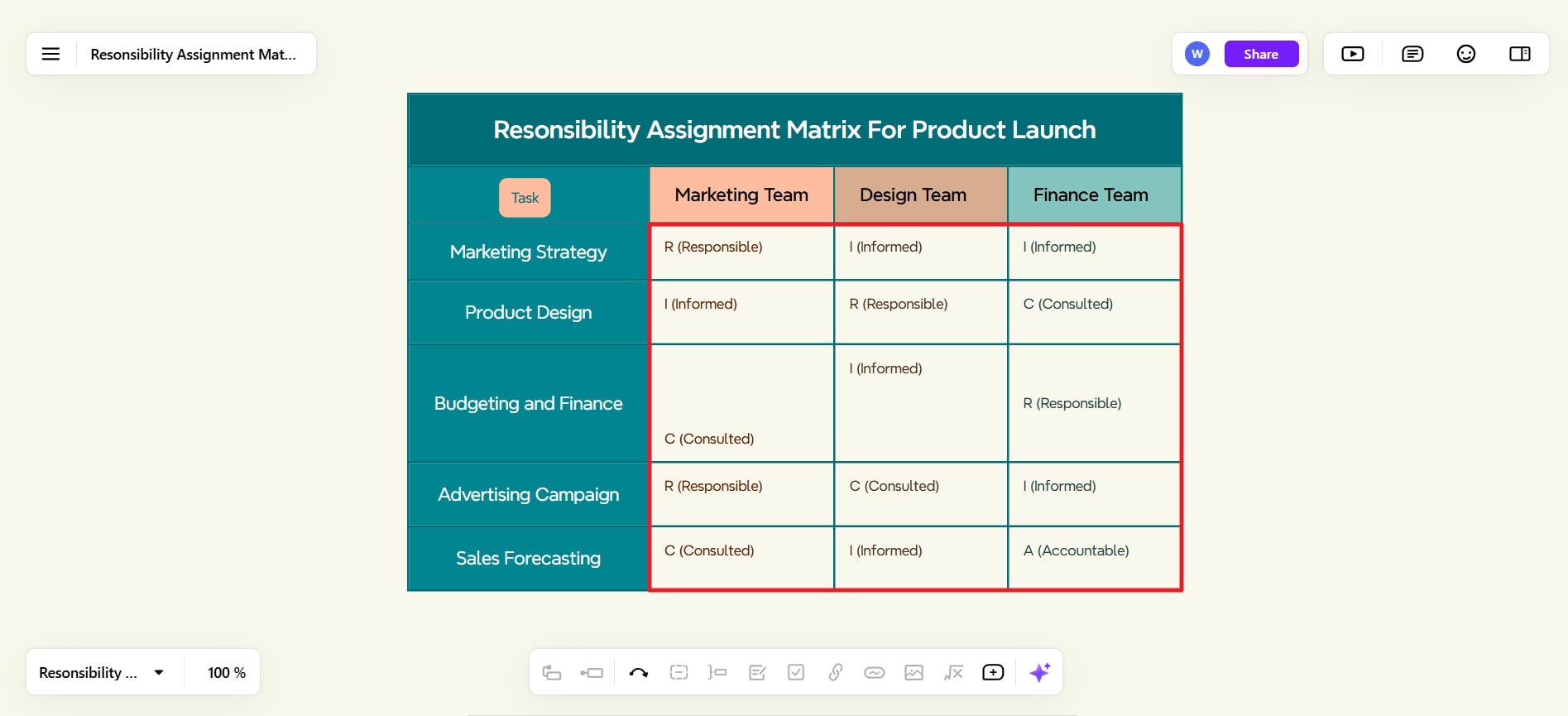
Task: Open the Resonsibility page dropdown arrow
Action: pos(159,672)
